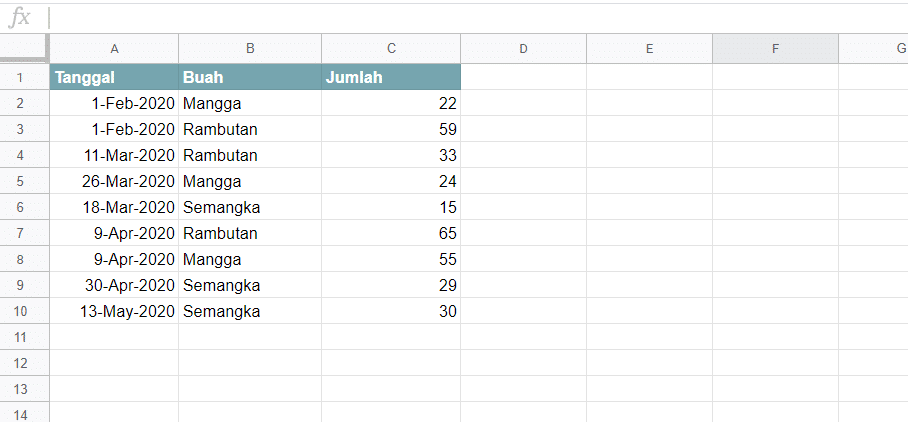
Task: Click the Buah header cell
Action: click(x=250, y=77)
